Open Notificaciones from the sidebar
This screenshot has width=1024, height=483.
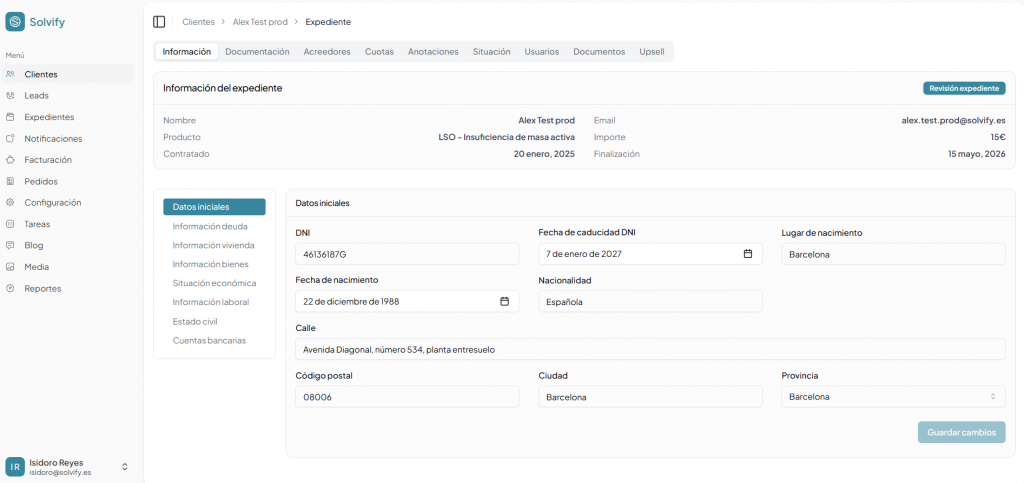[53, 138]
